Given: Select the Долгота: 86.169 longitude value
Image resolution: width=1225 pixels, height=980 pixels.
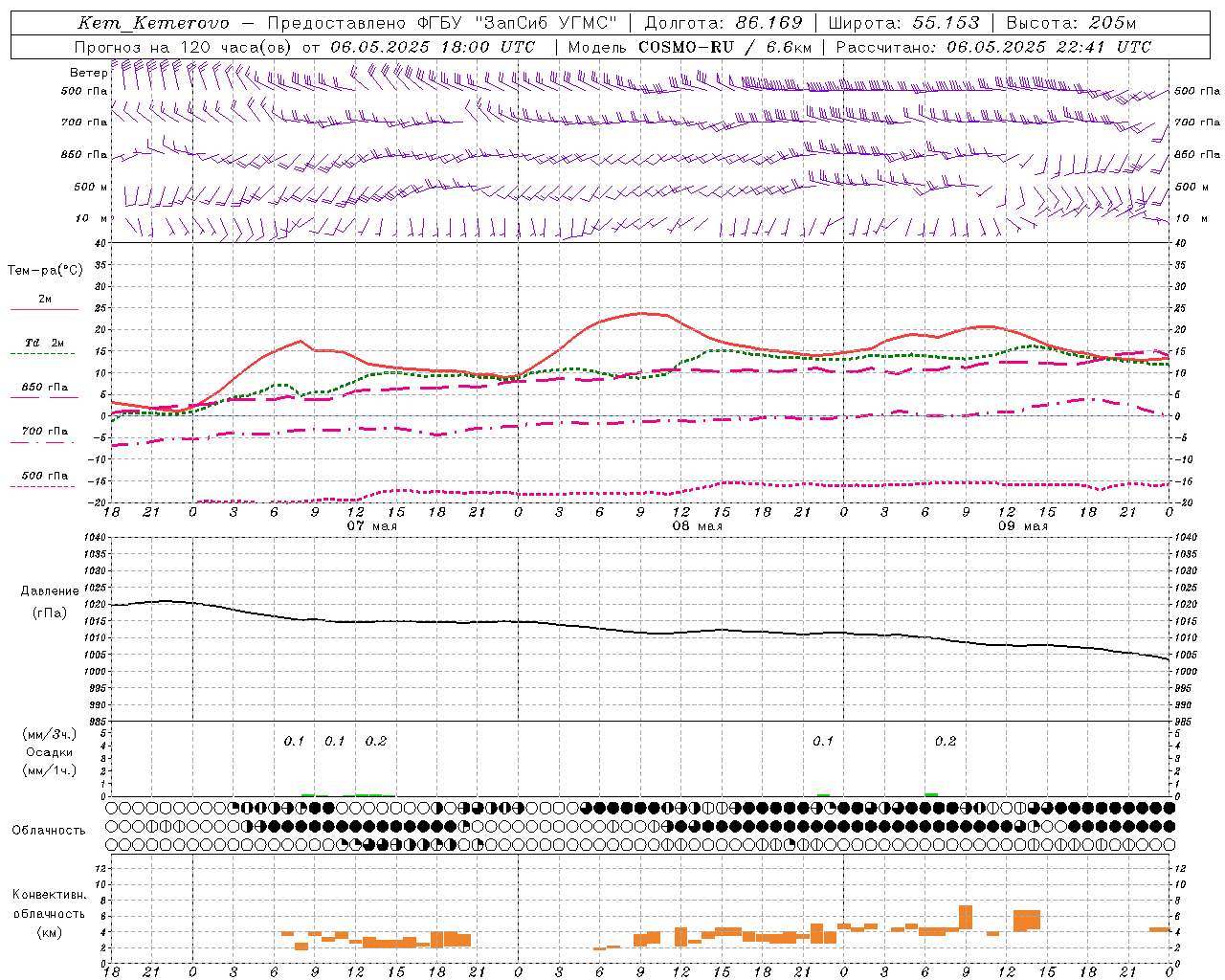Looking at the screenshot, I should [x=724, y=23].
